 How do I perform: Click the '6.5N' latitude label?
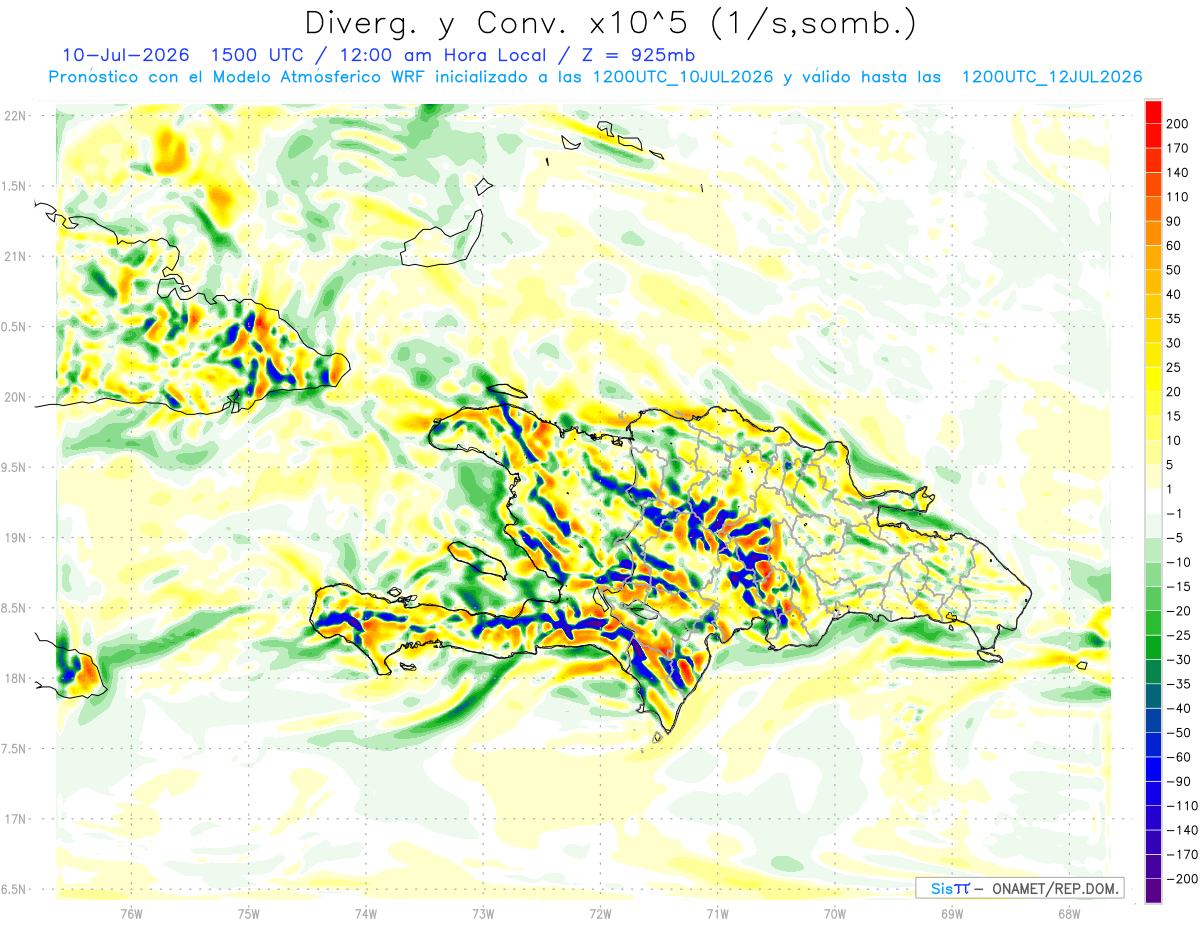point(14,889)
